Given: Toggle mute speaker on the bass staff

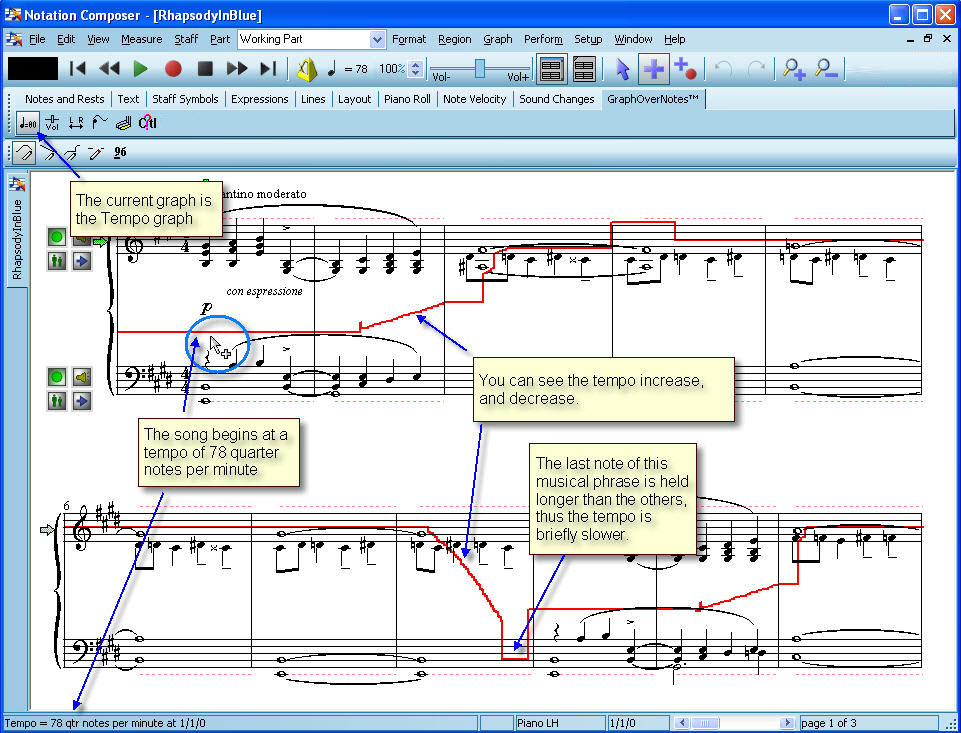Looking at the screenshot, I should point(81,377).
